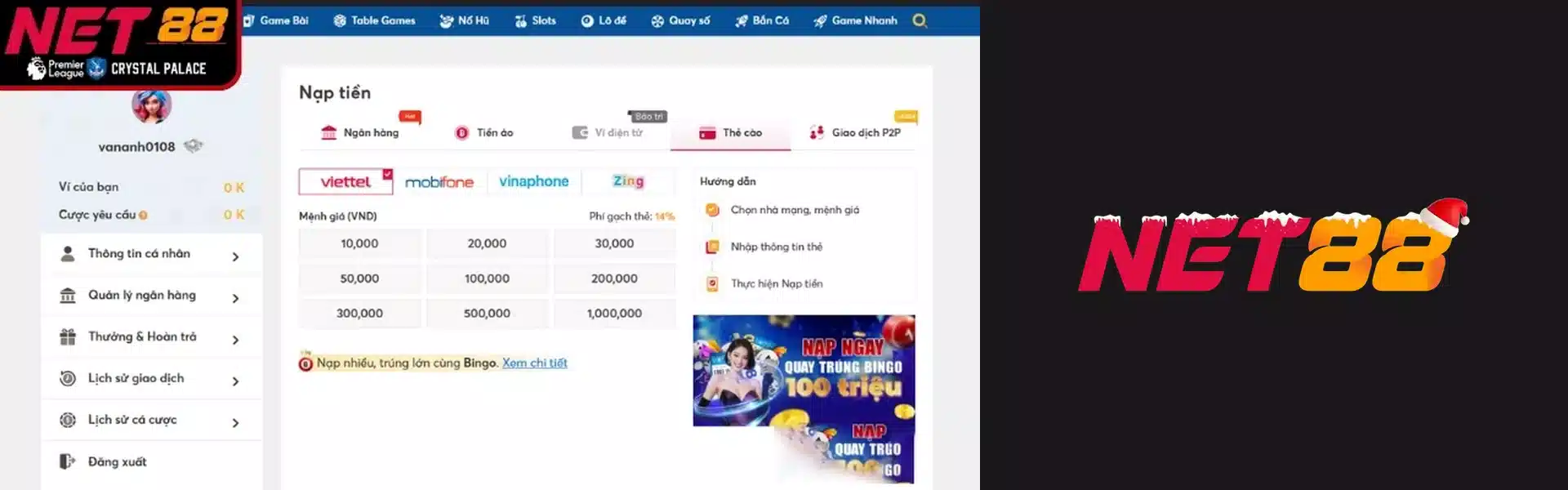1568x490 pixels.
Task: Choose 1,000,000 denomination
Action: pyautogui.click(x=614, y=313)
